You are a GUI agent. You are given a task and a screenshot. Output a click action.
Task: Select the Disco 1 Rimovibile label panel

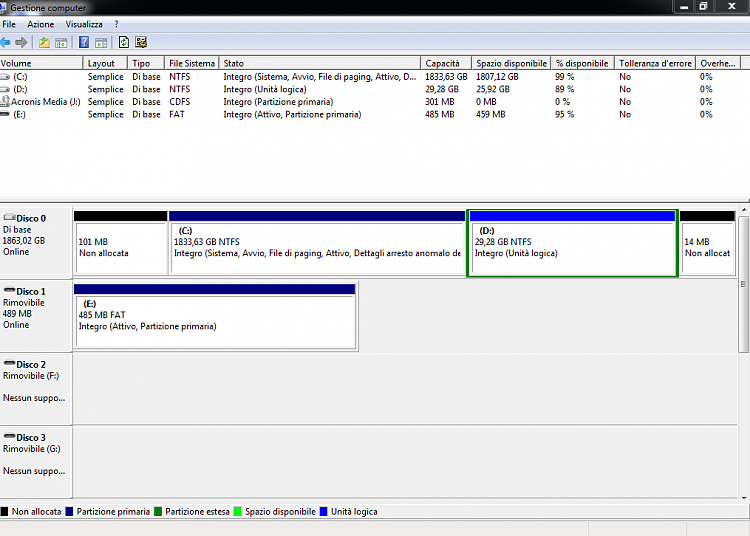[x=36, y=316]
